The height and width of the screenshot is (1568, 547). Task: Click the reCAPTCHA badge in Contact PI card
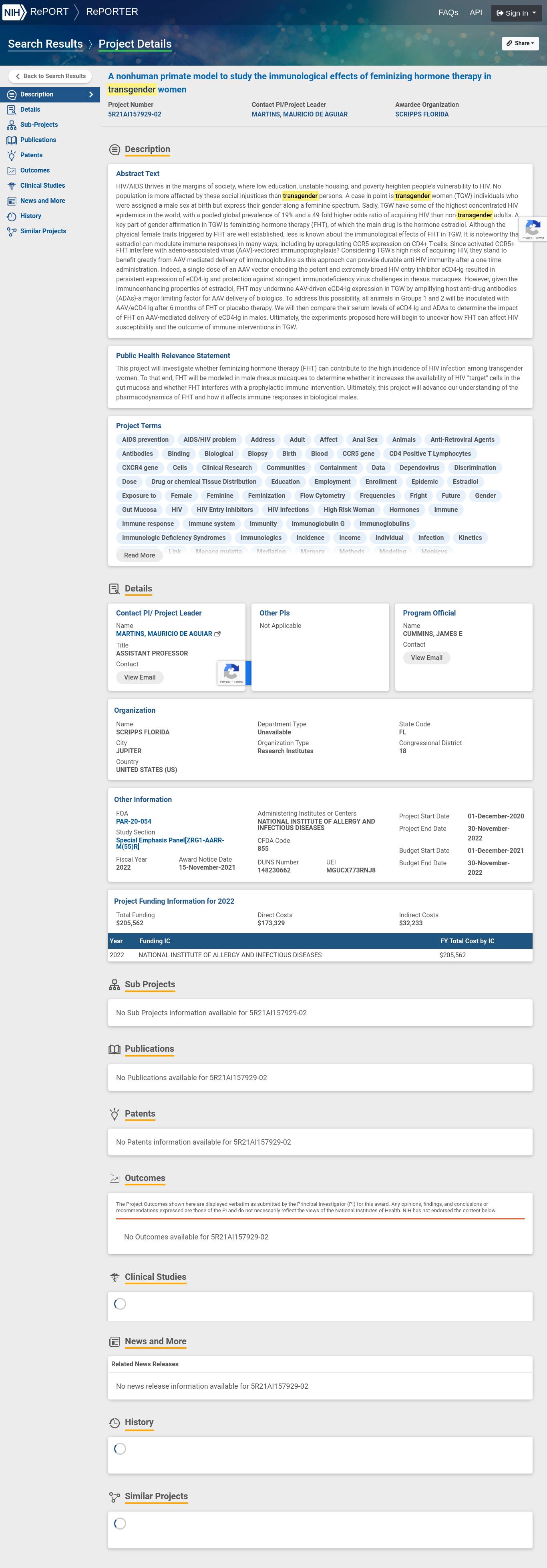pyautogui.click(x=232, y=673)
